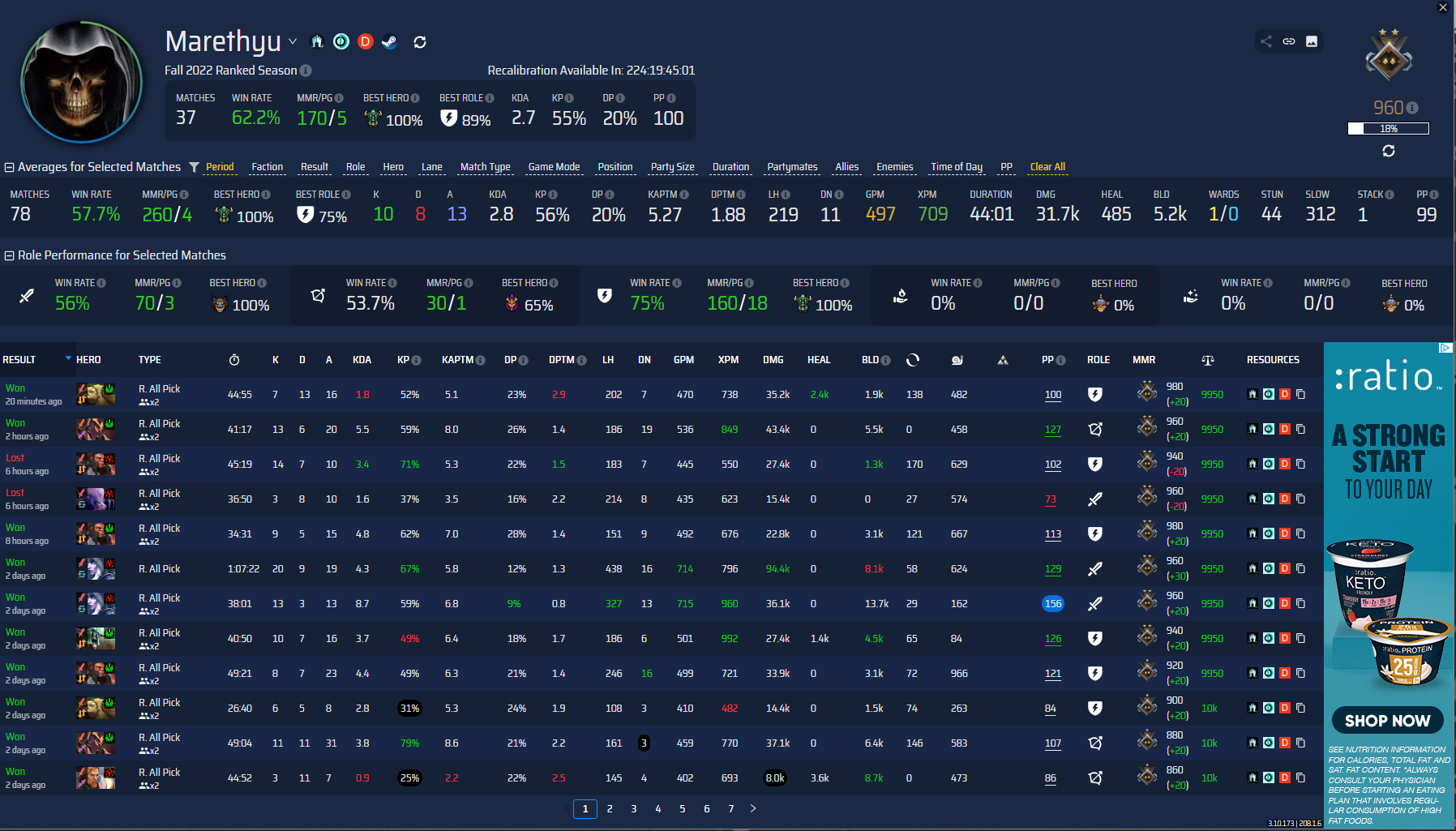The width and height of the screenshot is (1456, 831).
Task: Collapse the Role Performance for Selected Matches section
Action: coord(7,255)
